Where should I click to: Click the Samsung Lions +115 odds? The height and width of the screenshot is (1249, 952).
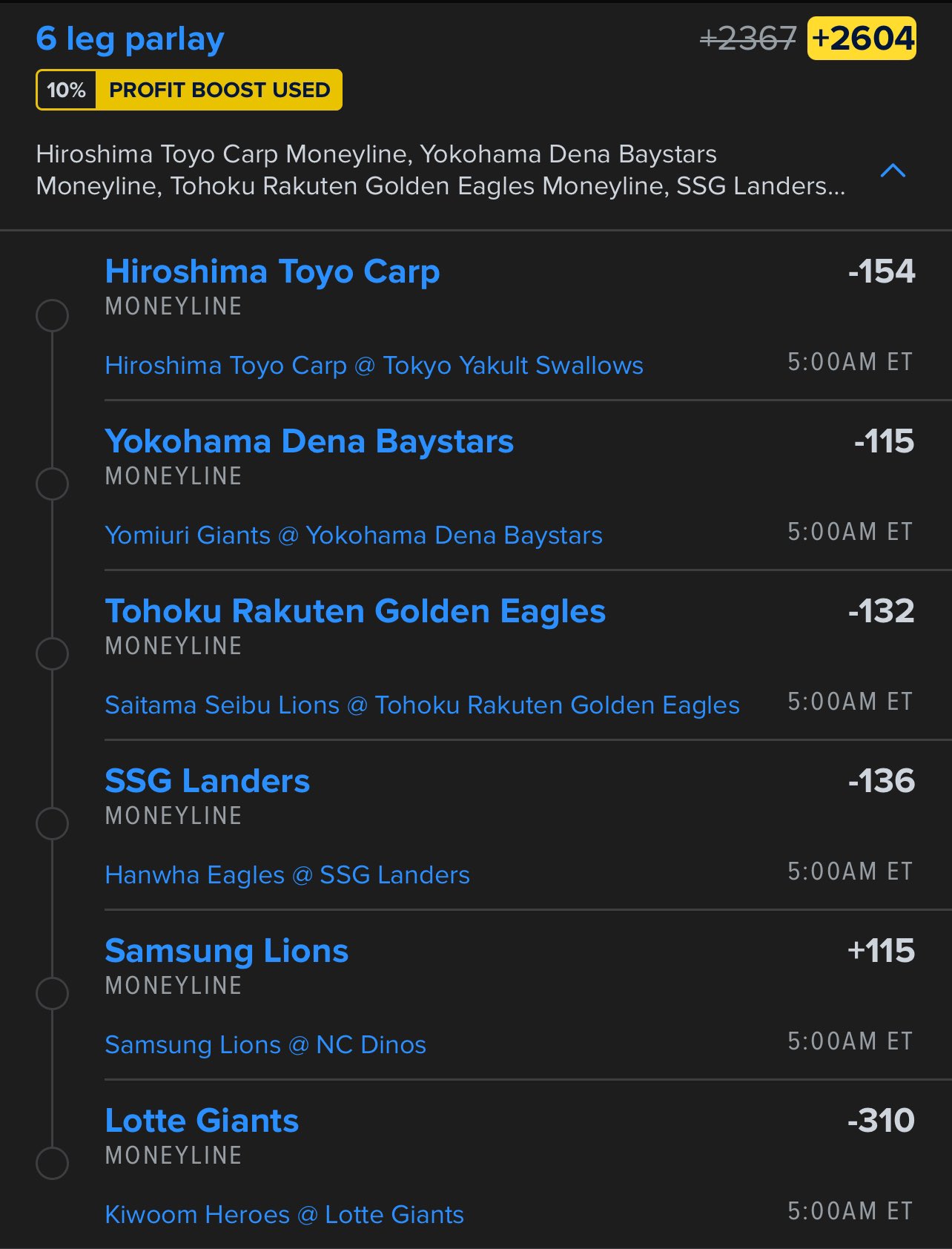point(881,951)
